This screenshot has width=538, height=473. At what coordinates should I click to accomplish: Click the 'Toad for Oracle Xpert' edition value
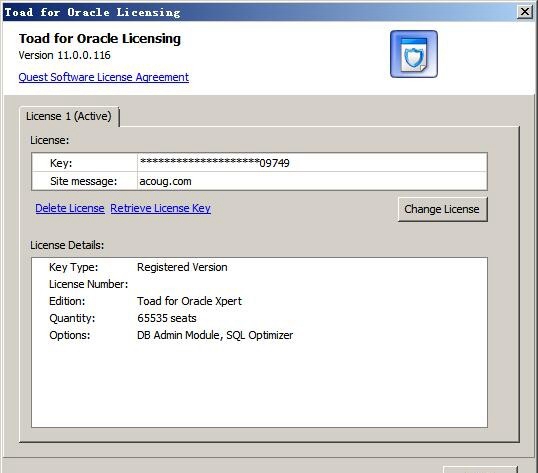189,301
